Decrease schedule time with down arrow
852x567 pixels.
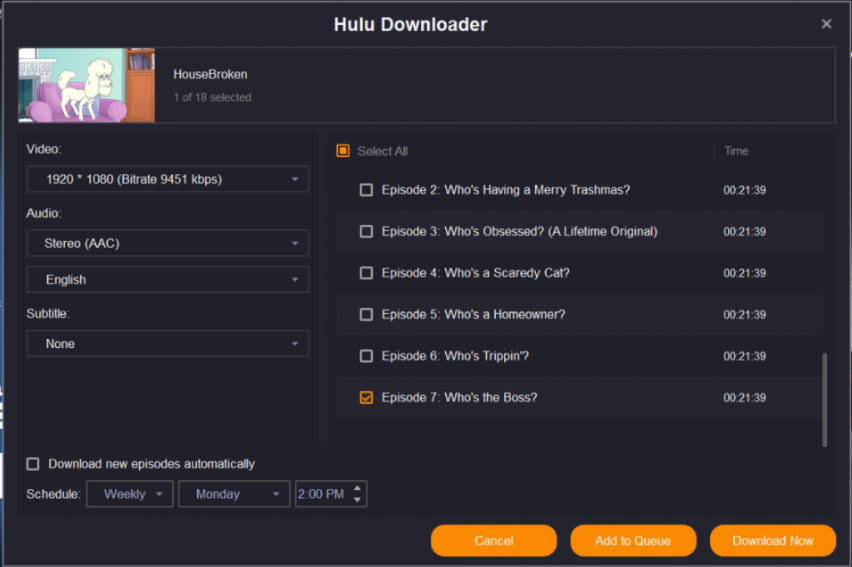click(x=357, y=500)
